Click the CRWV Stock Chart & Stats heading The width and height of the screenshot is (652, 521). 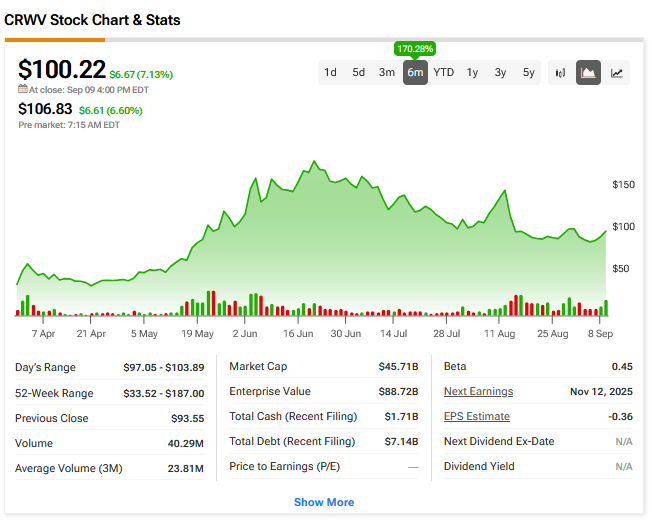tap(92, 20)
